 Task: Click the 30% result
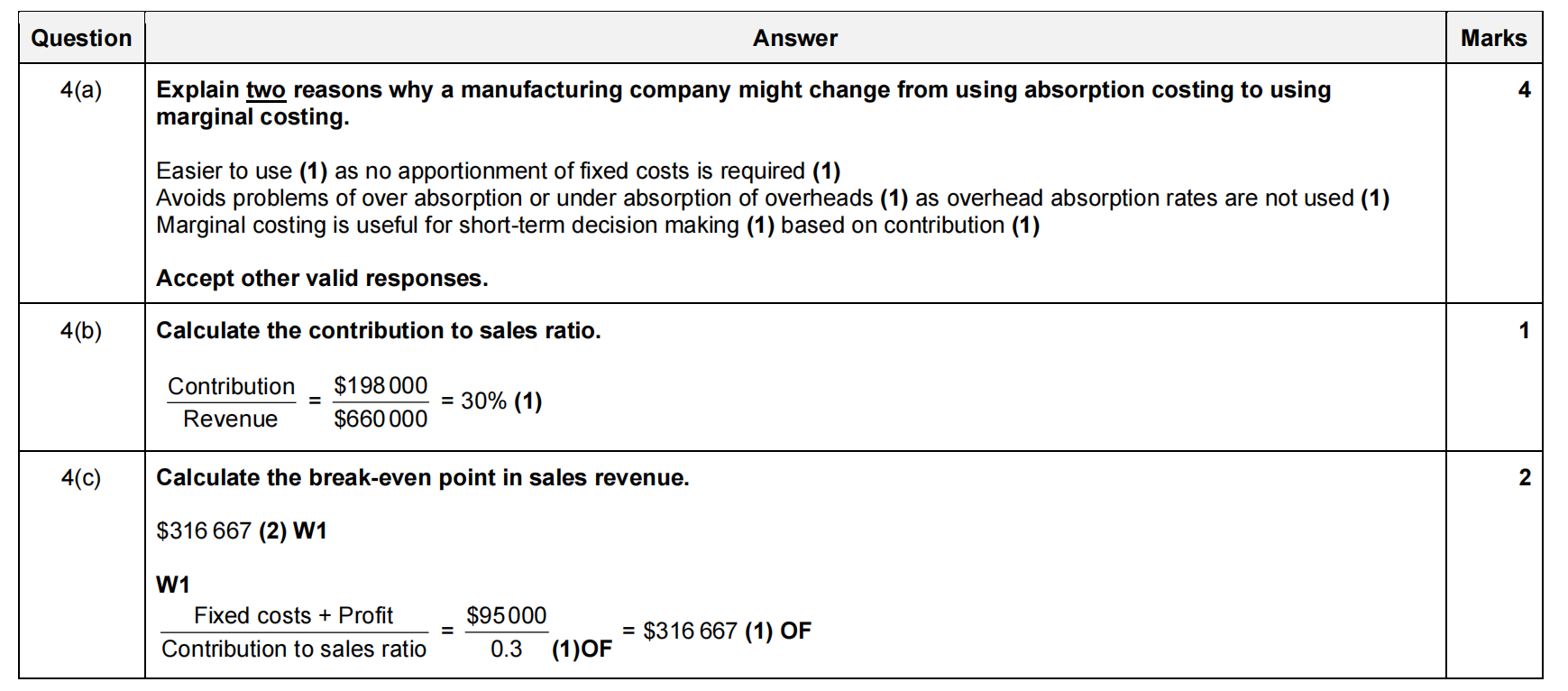pos(483,401)
